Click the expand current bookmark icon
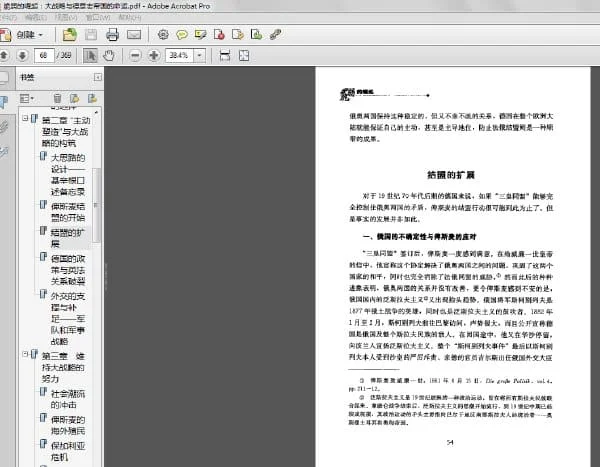 click(x=92, y=99)
